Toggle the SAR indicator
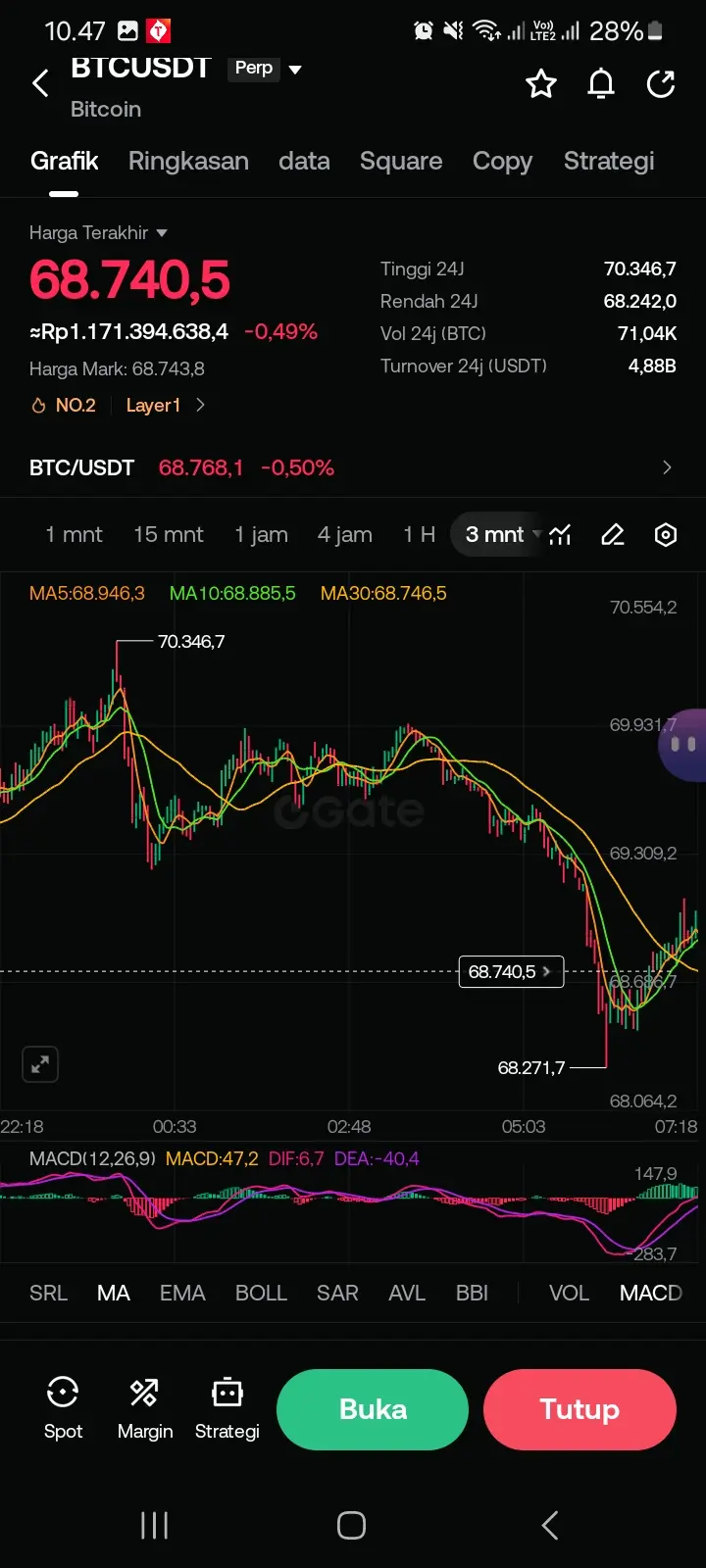 click(337, 1293)
